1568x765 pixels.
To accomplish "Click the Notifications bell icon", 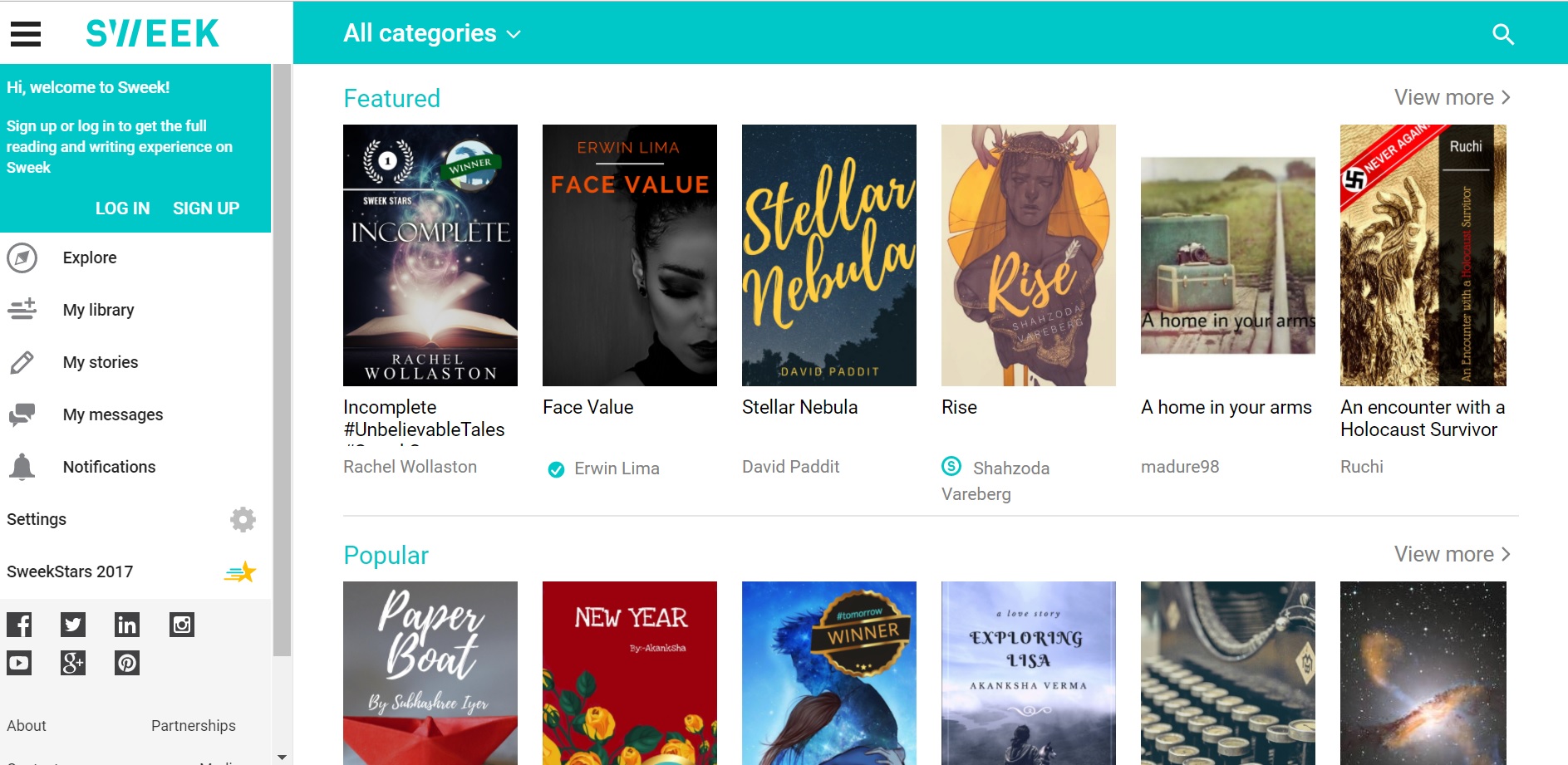I will click(22, 467).
